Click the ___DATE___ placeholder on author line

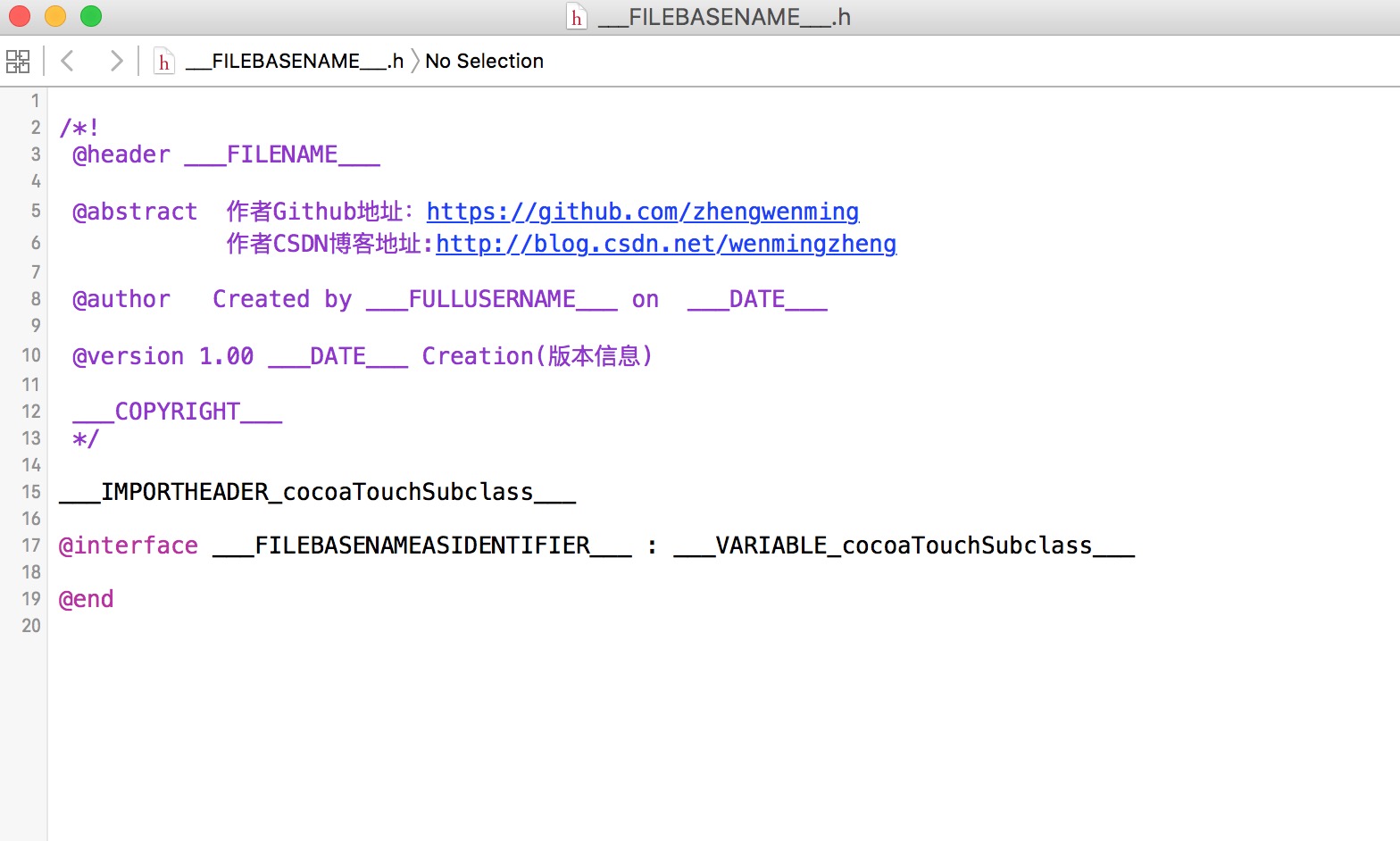pos(757,299)
